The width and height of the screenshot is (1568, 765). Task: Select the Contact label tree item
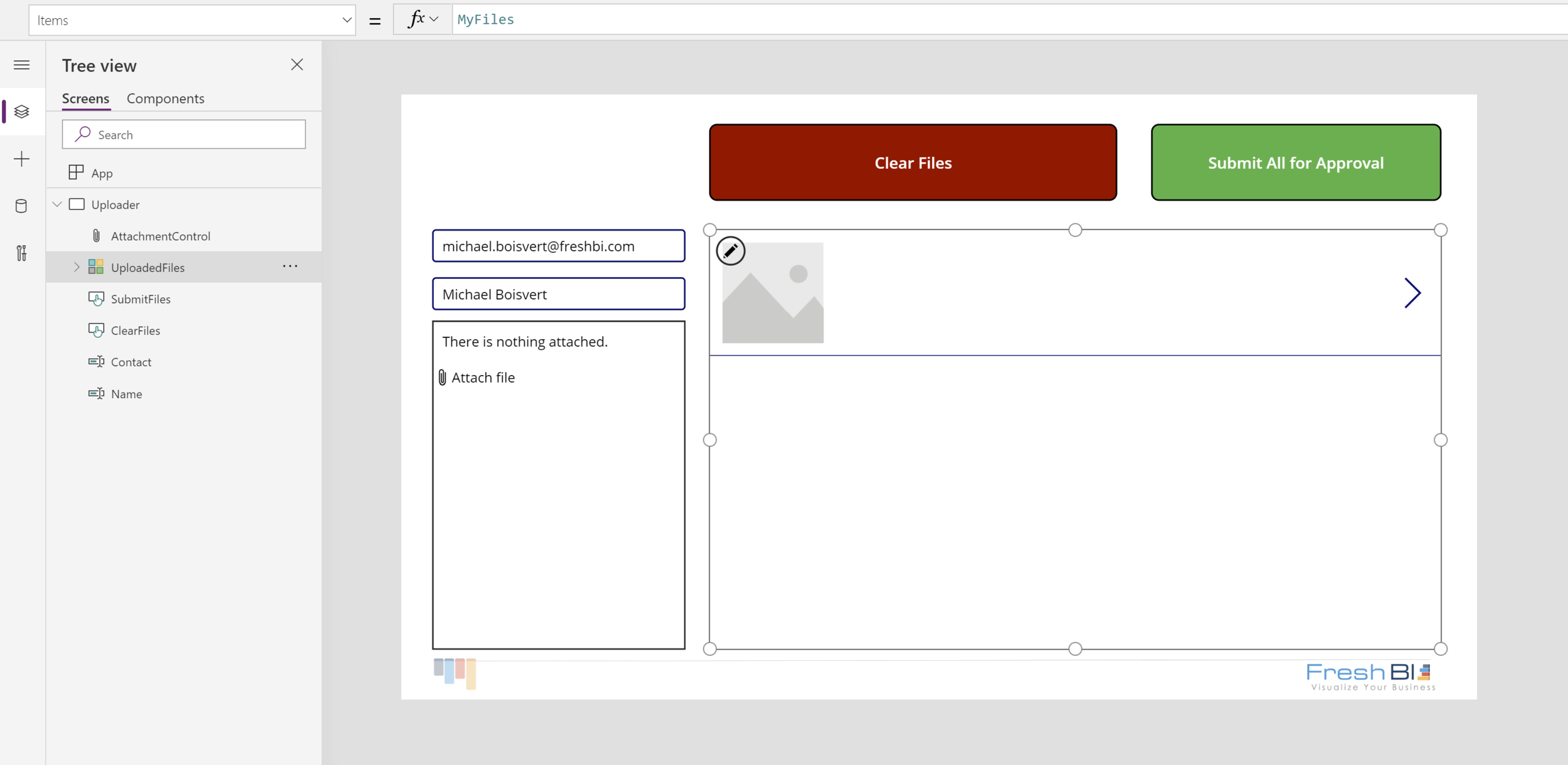click(x=131, y=361)
